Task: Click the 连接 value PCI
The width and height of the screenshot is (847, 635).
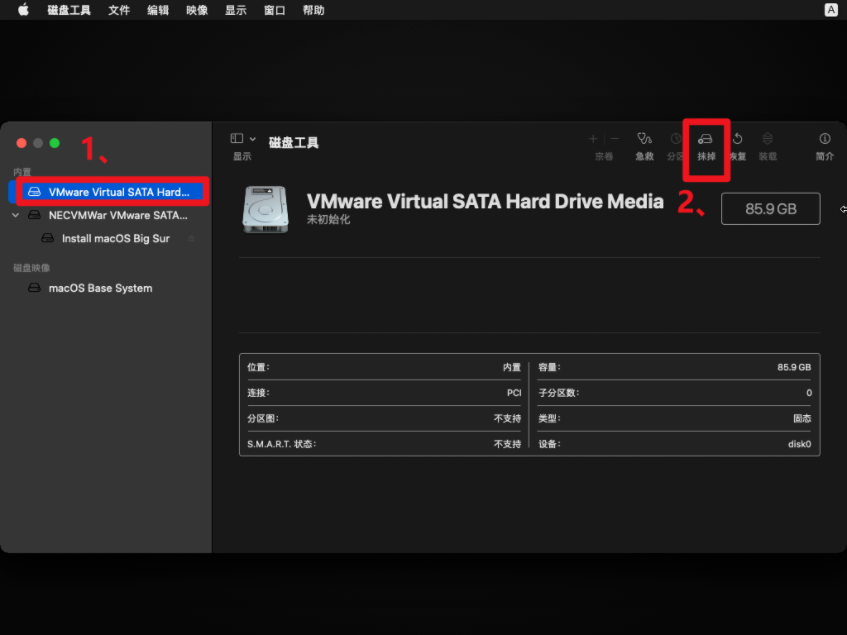Action: [x=514, y=393]
